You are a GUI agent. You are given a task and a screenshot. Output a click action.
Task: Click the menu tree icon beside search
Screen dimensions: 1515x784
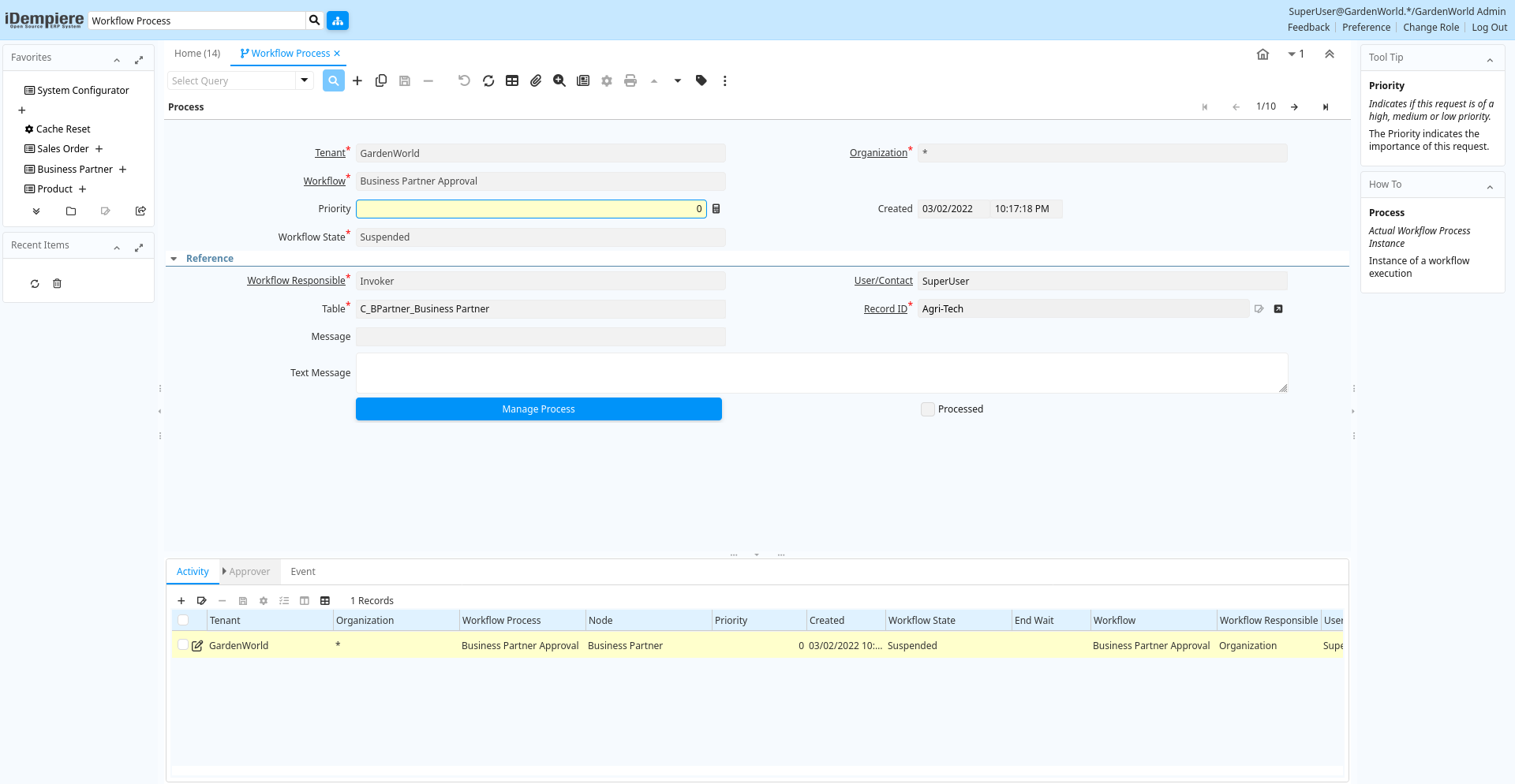click(338, 21)
